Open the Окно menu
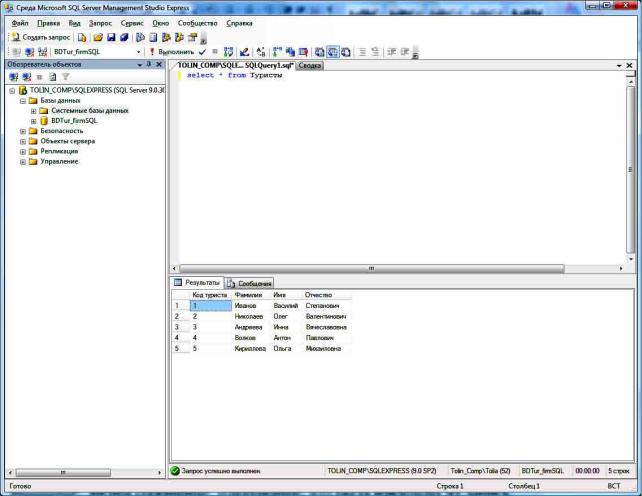 160,23
